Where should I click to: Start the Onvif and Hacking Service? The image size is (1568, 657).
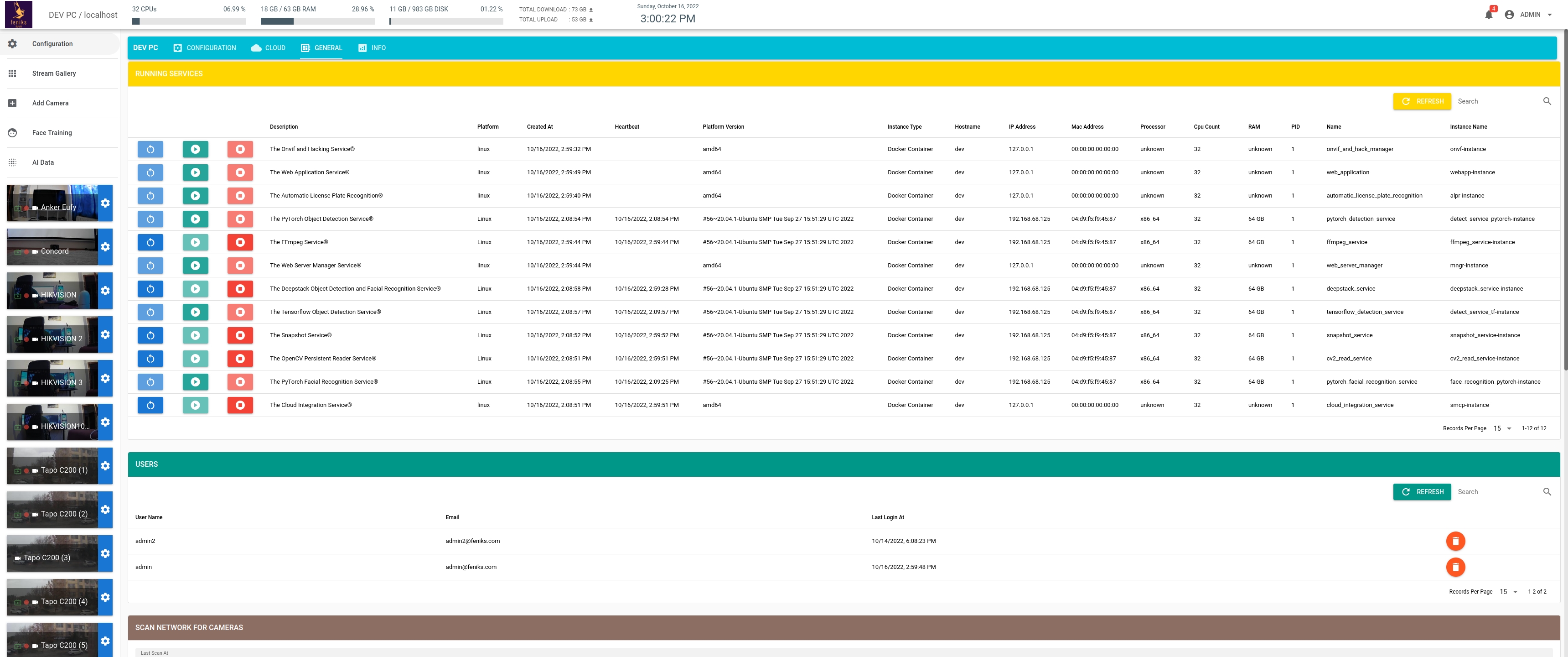pos(195,149)
